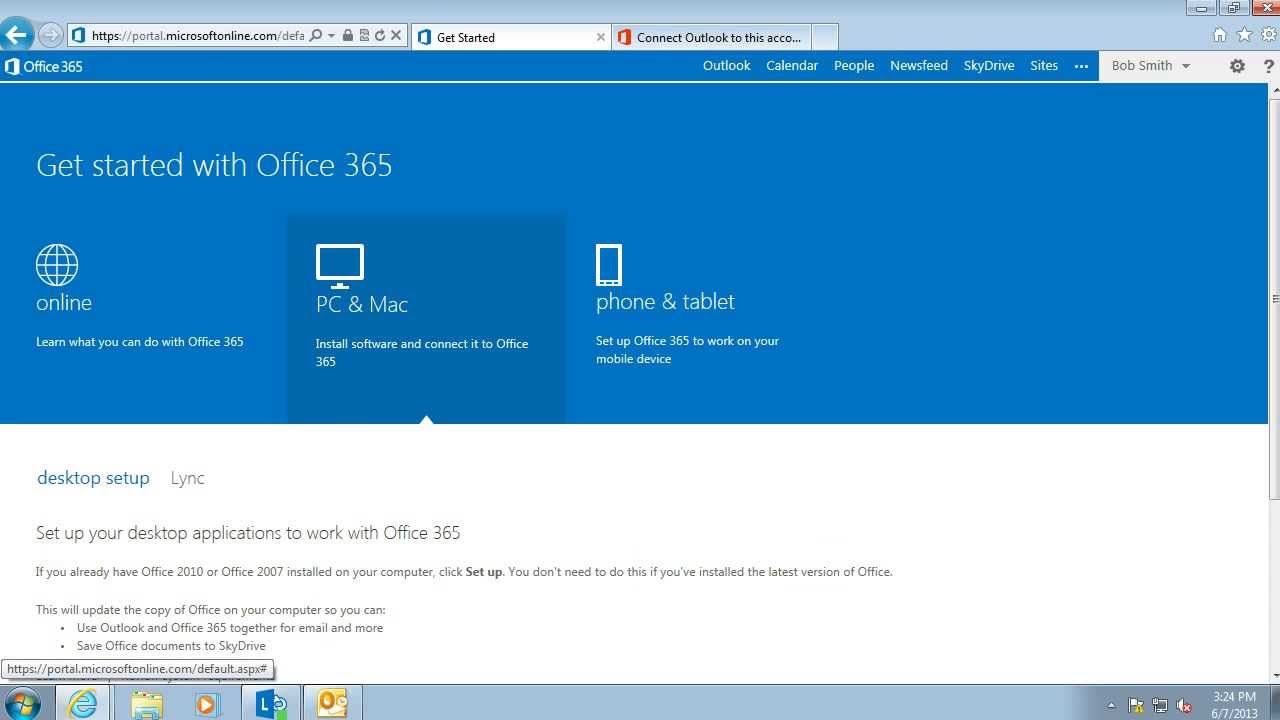Open Sites in the top navigation
The image size is (1280, 720).
click(x=1044, y=66)
